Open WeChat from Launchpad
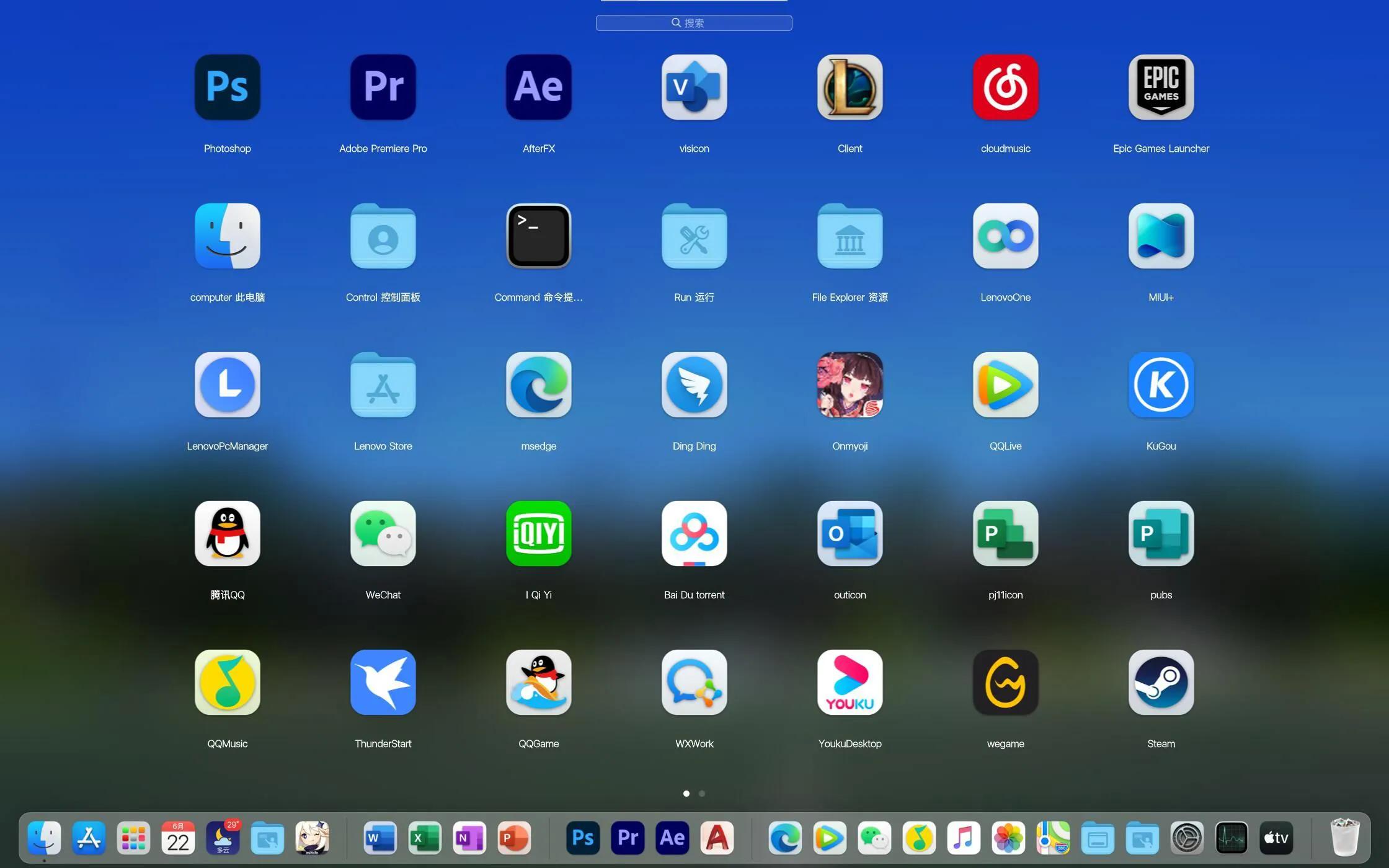Screen dimensions: 1389x868 tap(383, 534)
